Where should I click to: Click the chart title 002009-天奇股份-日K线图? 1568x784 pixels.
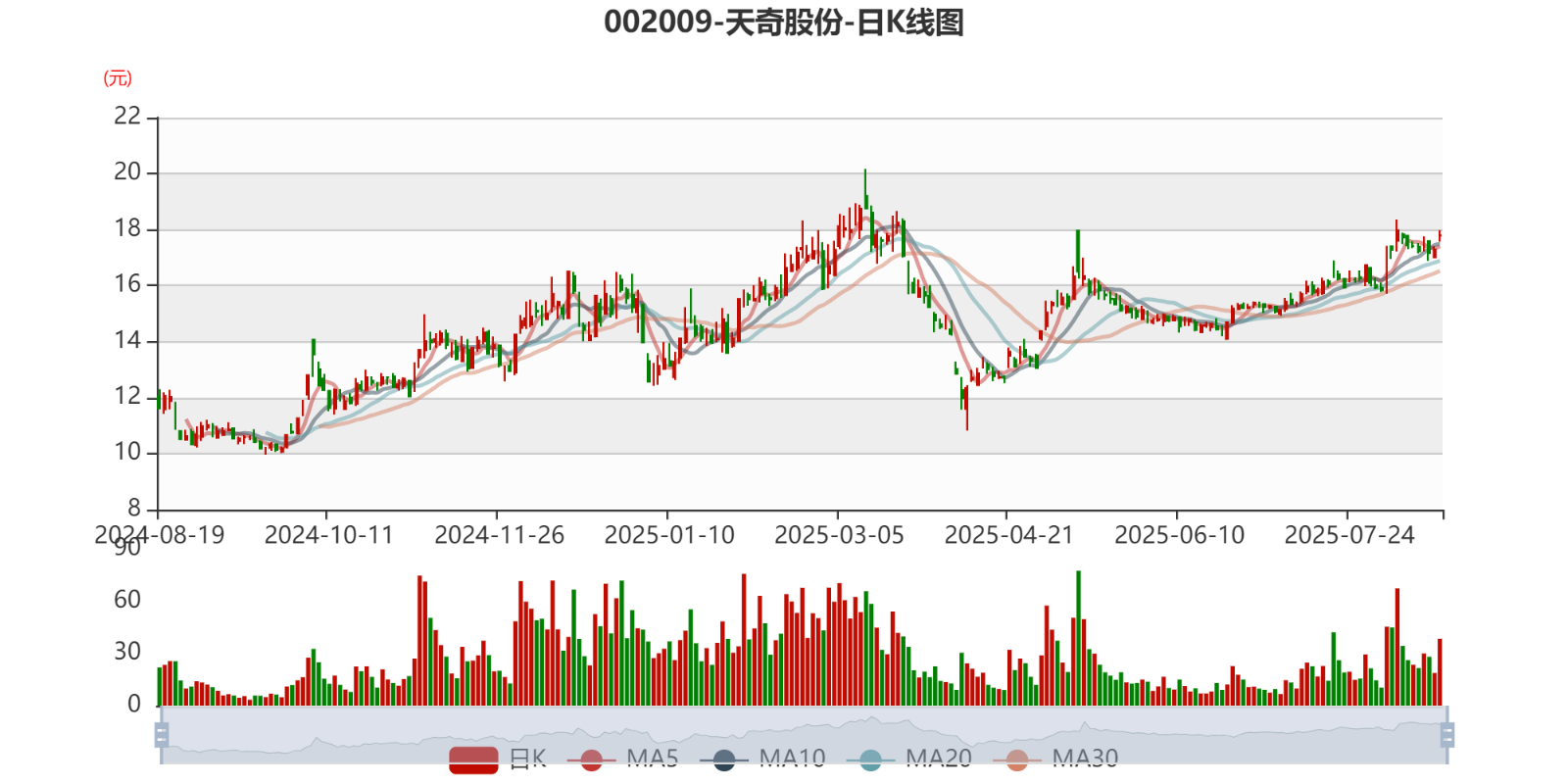pyautogui.click(x=784, y=22)
